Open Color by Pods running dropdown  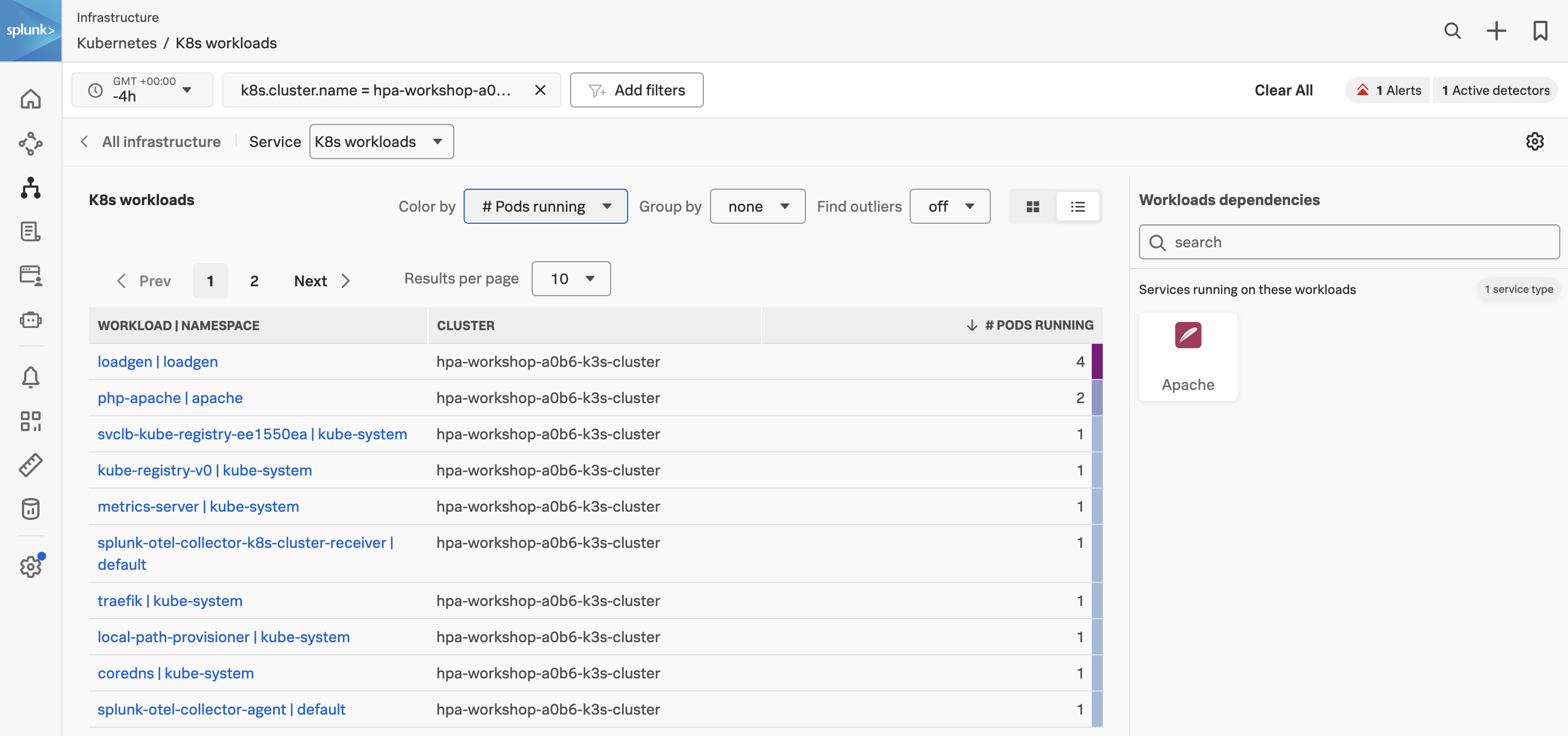click(545, 207)
